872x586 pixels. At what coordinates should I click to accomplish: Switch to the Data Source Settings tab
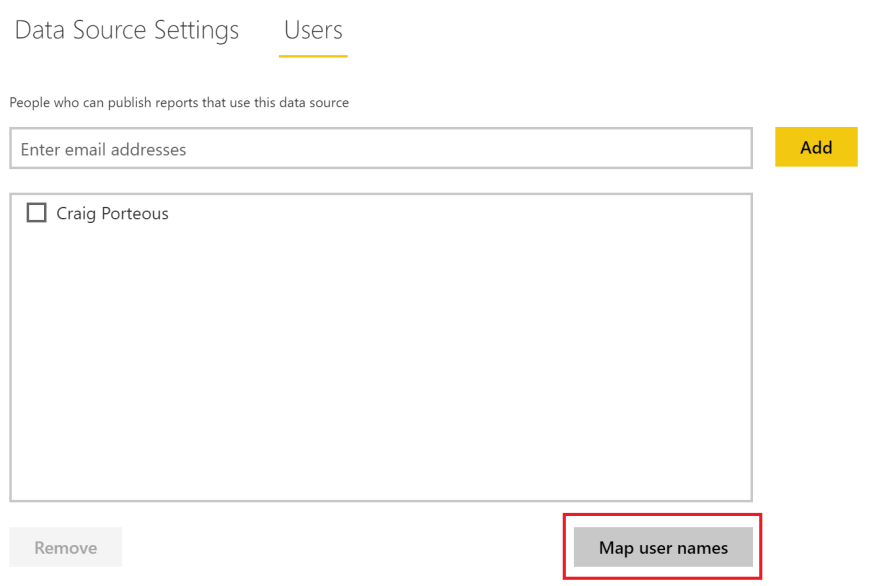click(127, 30)
